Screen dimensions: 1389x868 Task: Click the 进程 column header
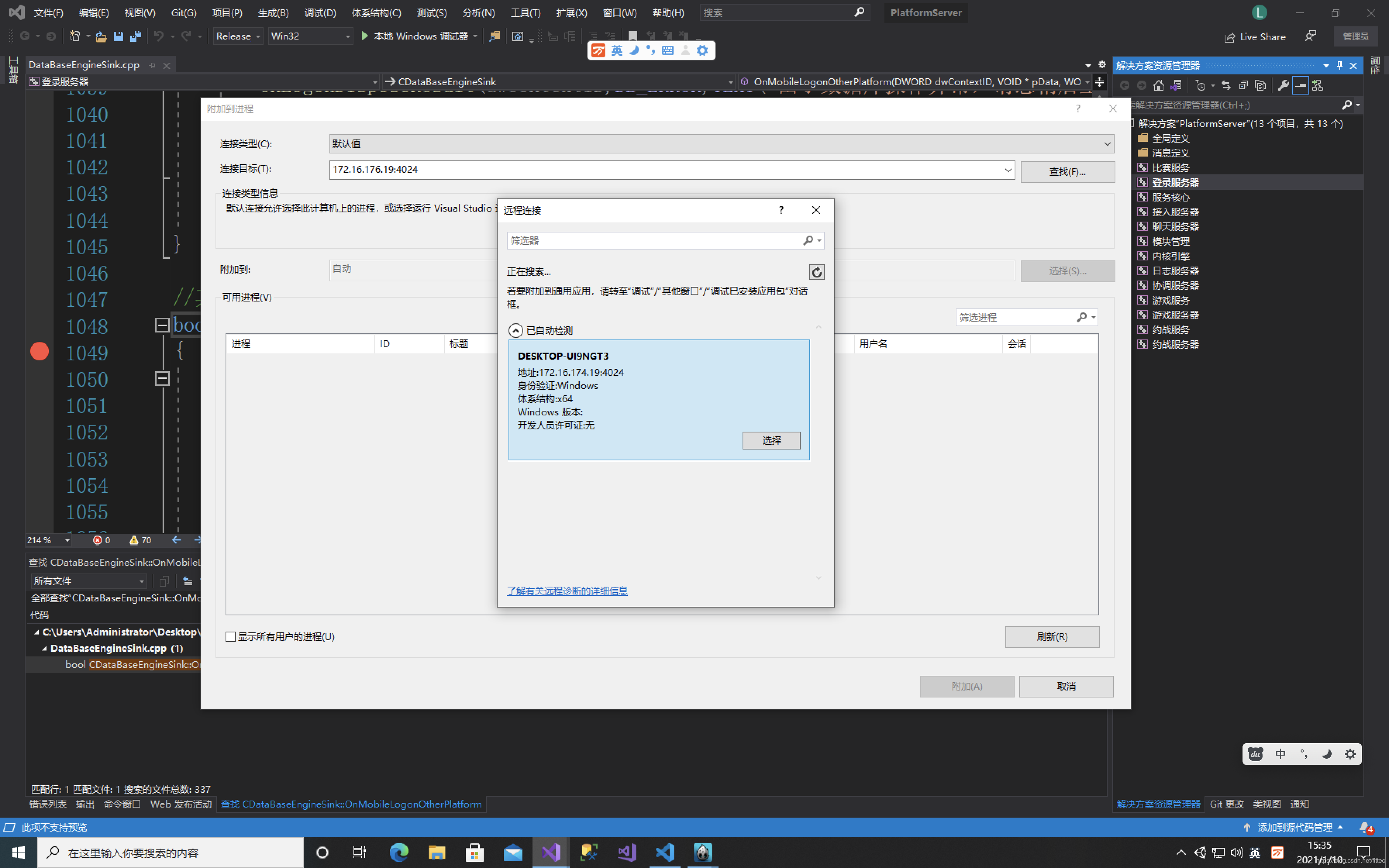point(300,344)
